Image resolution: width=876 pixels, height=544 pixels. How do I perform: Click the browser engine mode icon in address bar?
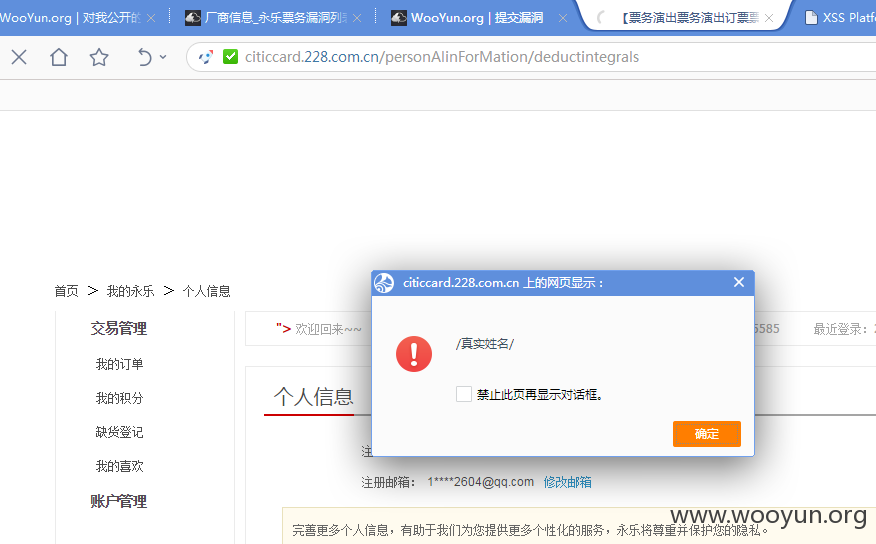(206, 57)
